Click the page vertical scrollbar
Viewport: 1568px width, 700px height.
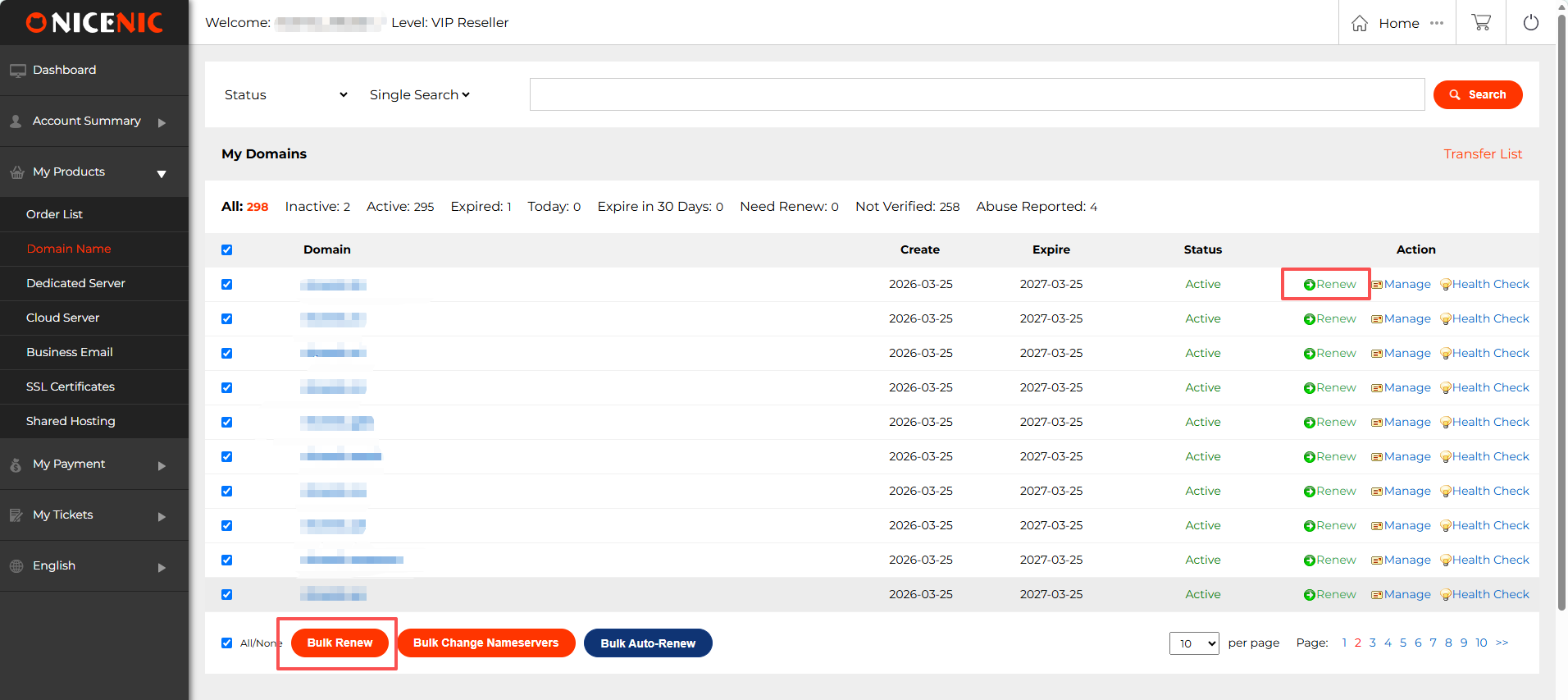(1561, 312)
